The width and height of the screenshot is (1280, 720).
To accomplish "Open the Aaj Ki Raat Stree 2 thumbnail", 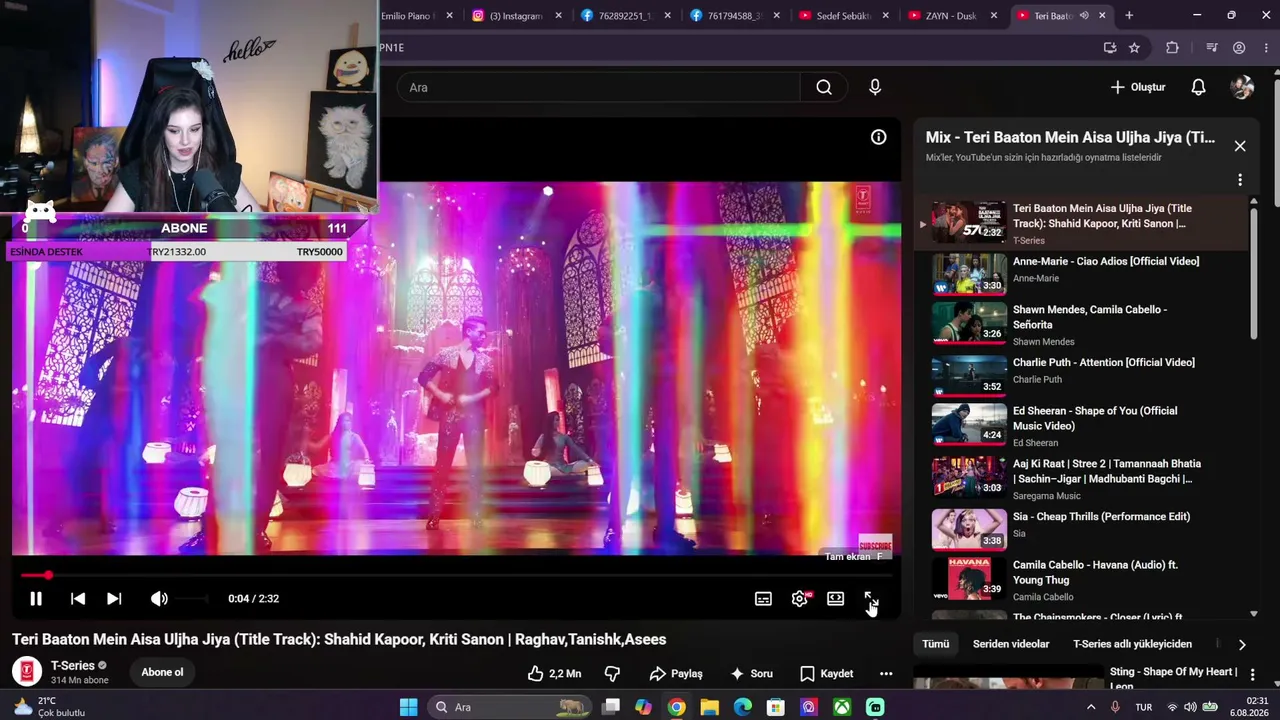I will (x=969, y=478).
